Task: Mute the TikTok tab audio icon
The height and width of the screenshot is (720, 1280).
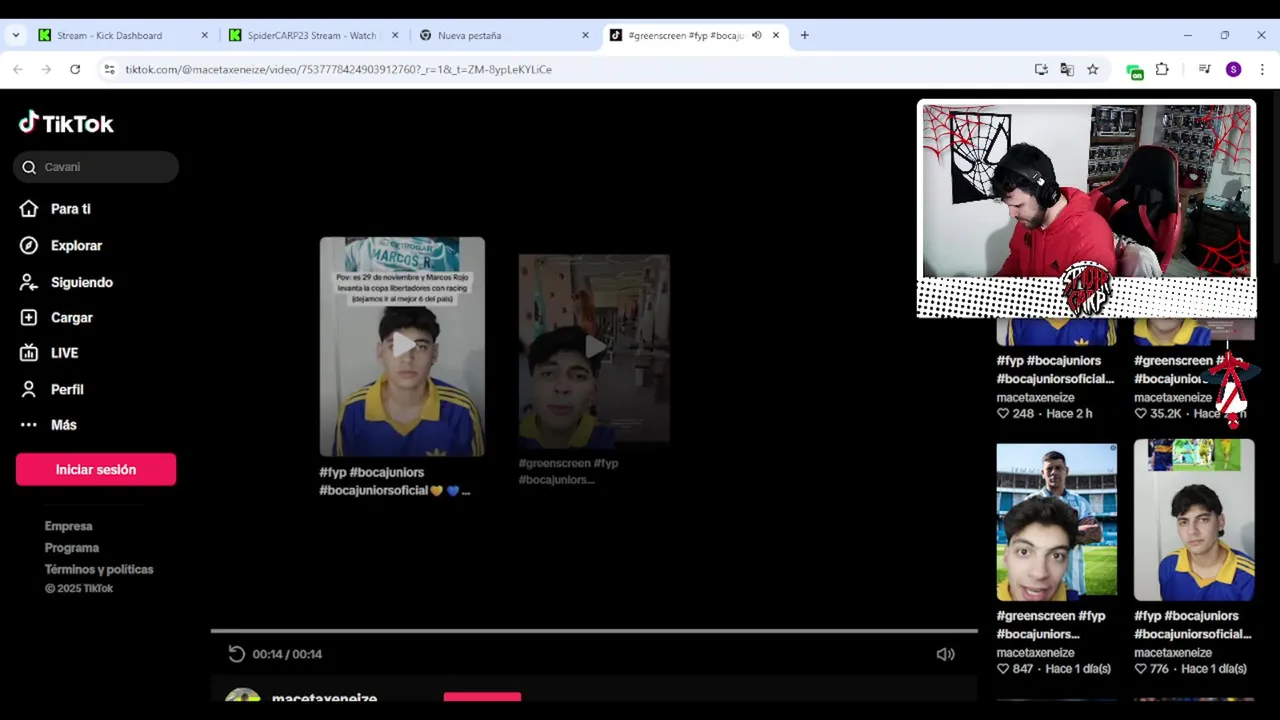Action: (x=756, y=35)
